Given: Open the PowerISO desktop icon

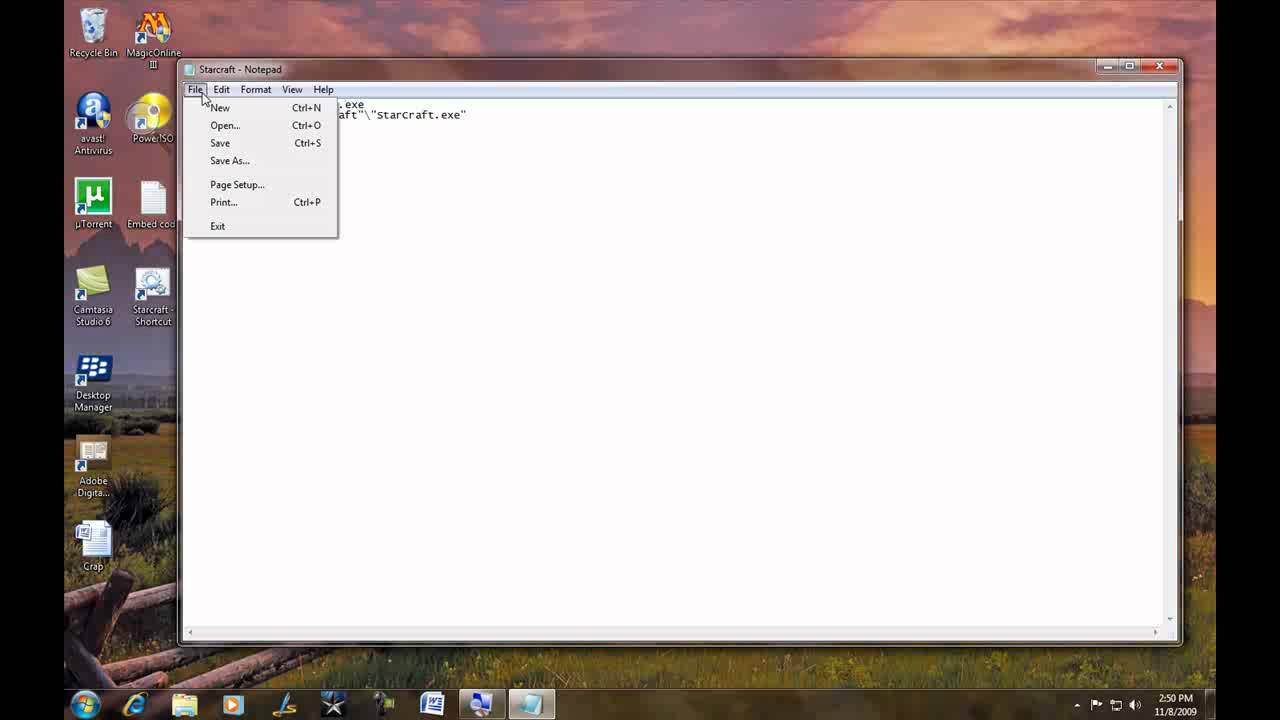Looking at the screenshot, I should [153, 118].
